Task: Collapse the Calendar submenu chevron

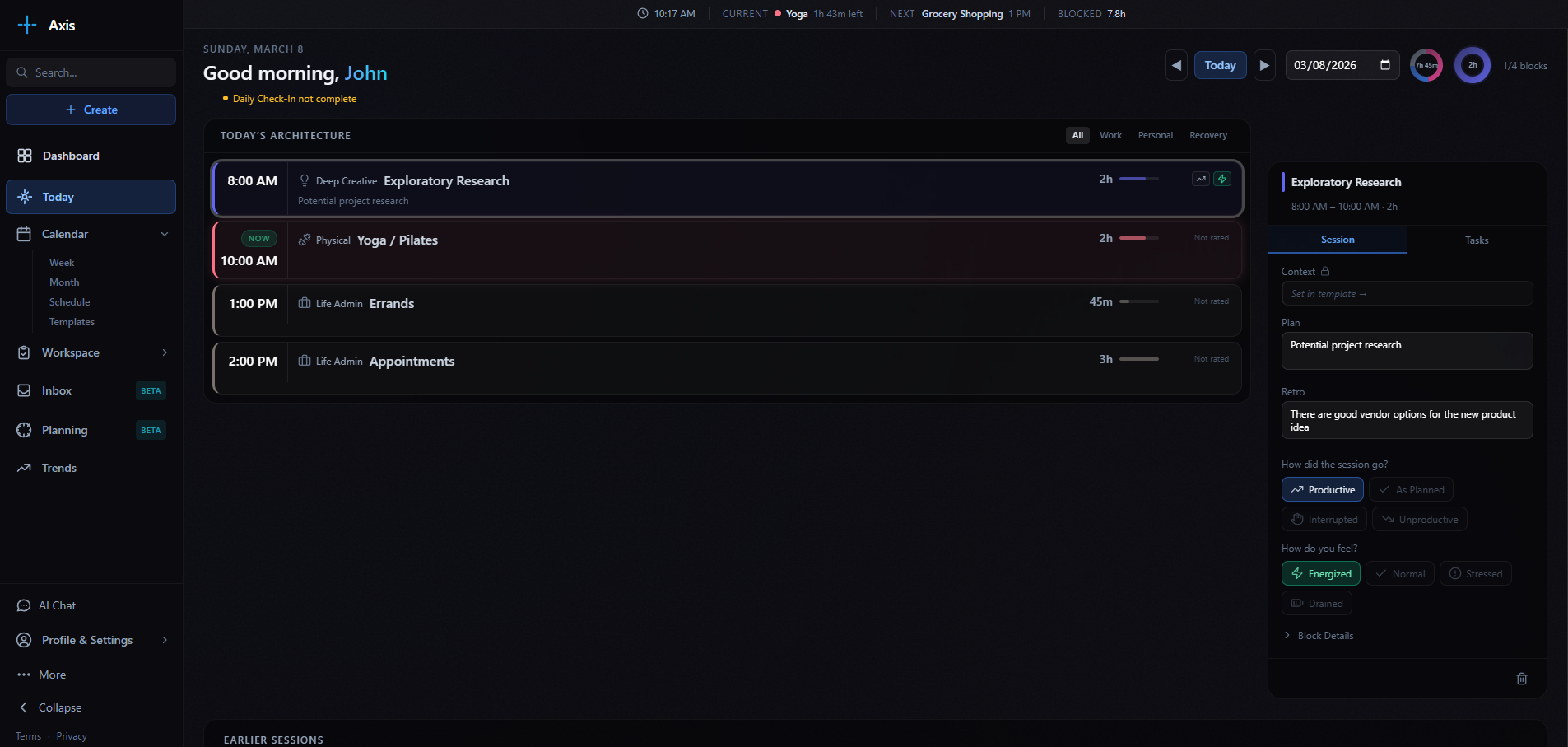Action: point(165,234)
